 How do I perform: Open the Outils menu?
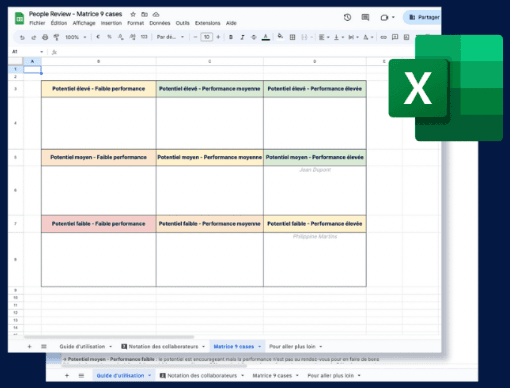click(182, 23)
